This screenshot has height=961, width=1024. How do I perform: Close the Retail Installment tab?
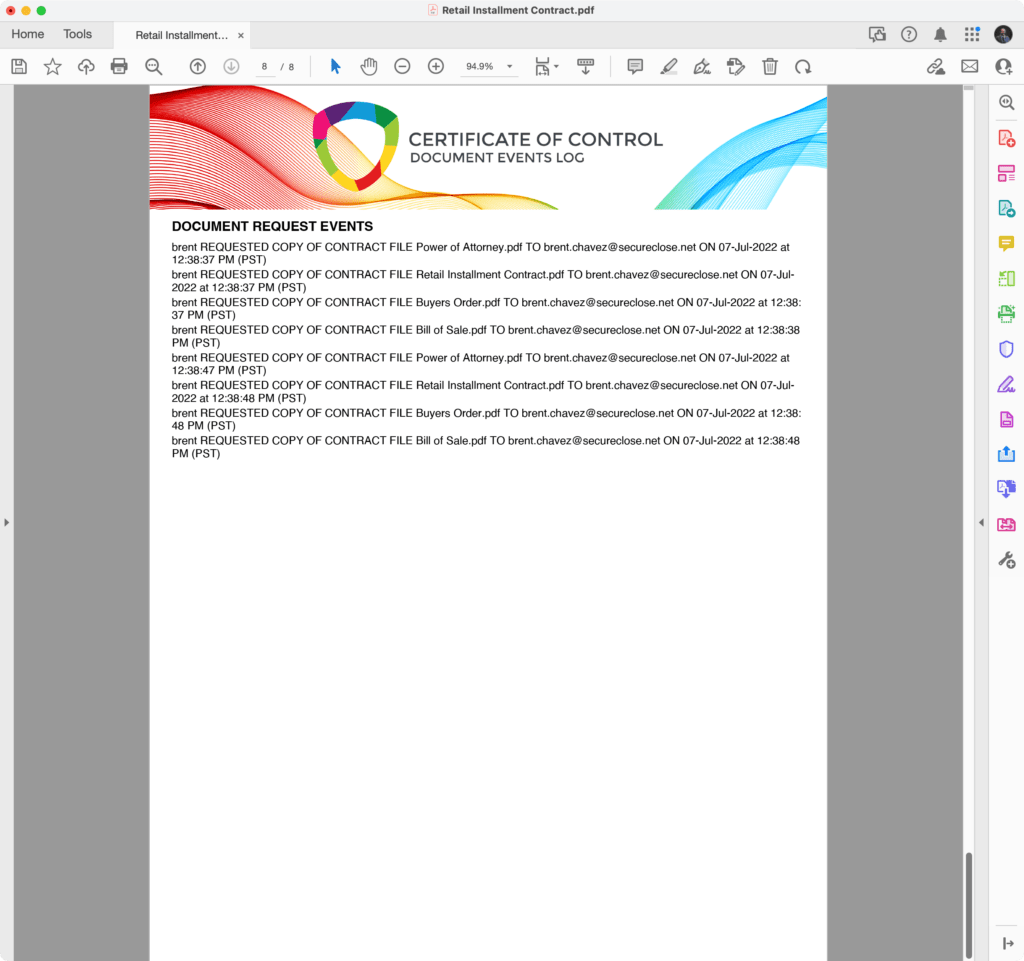pos(241,35)
